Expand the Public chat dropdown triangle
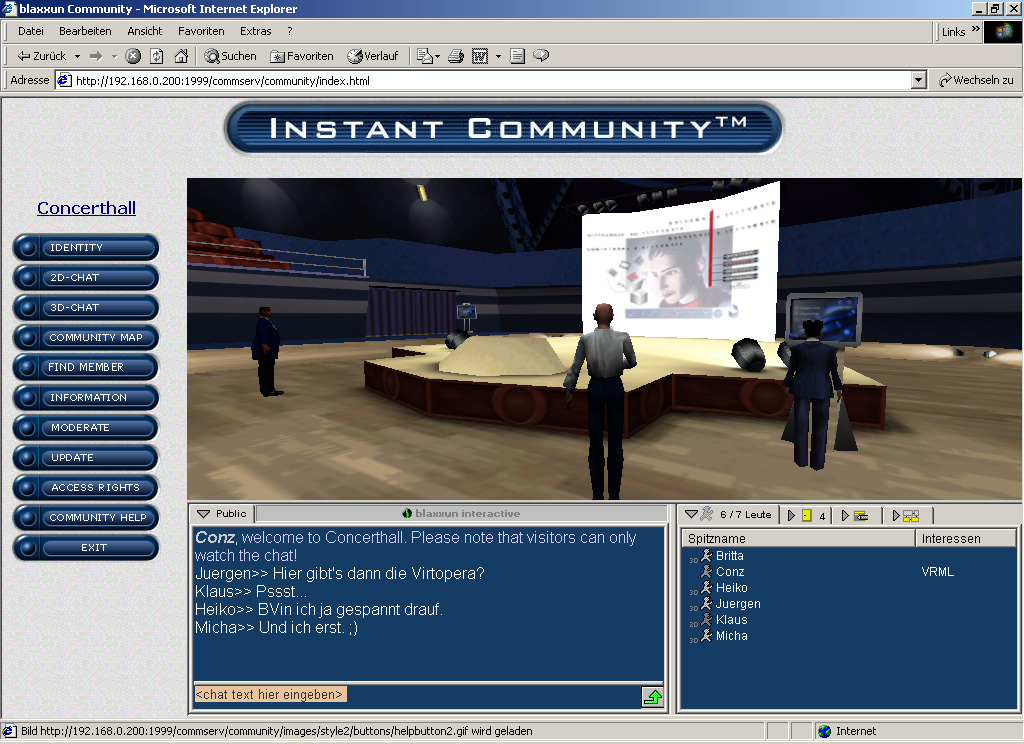This screenshot has height=744, width=1024. click(204, 514)
